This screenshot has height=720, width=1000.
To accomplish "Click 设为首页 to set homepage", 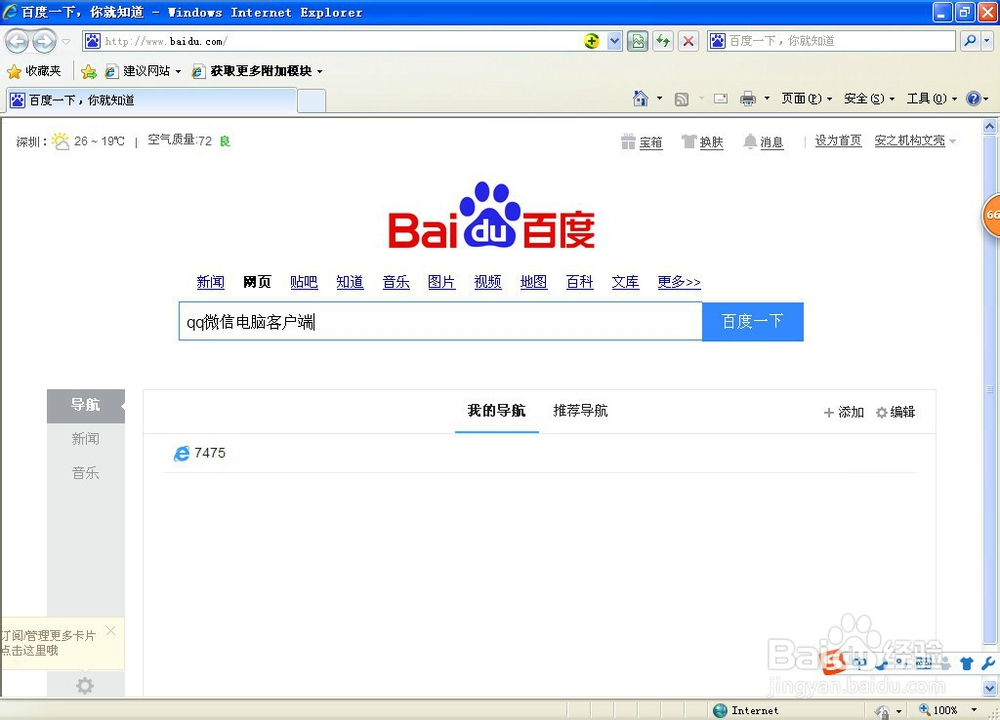I will (837, 141).
